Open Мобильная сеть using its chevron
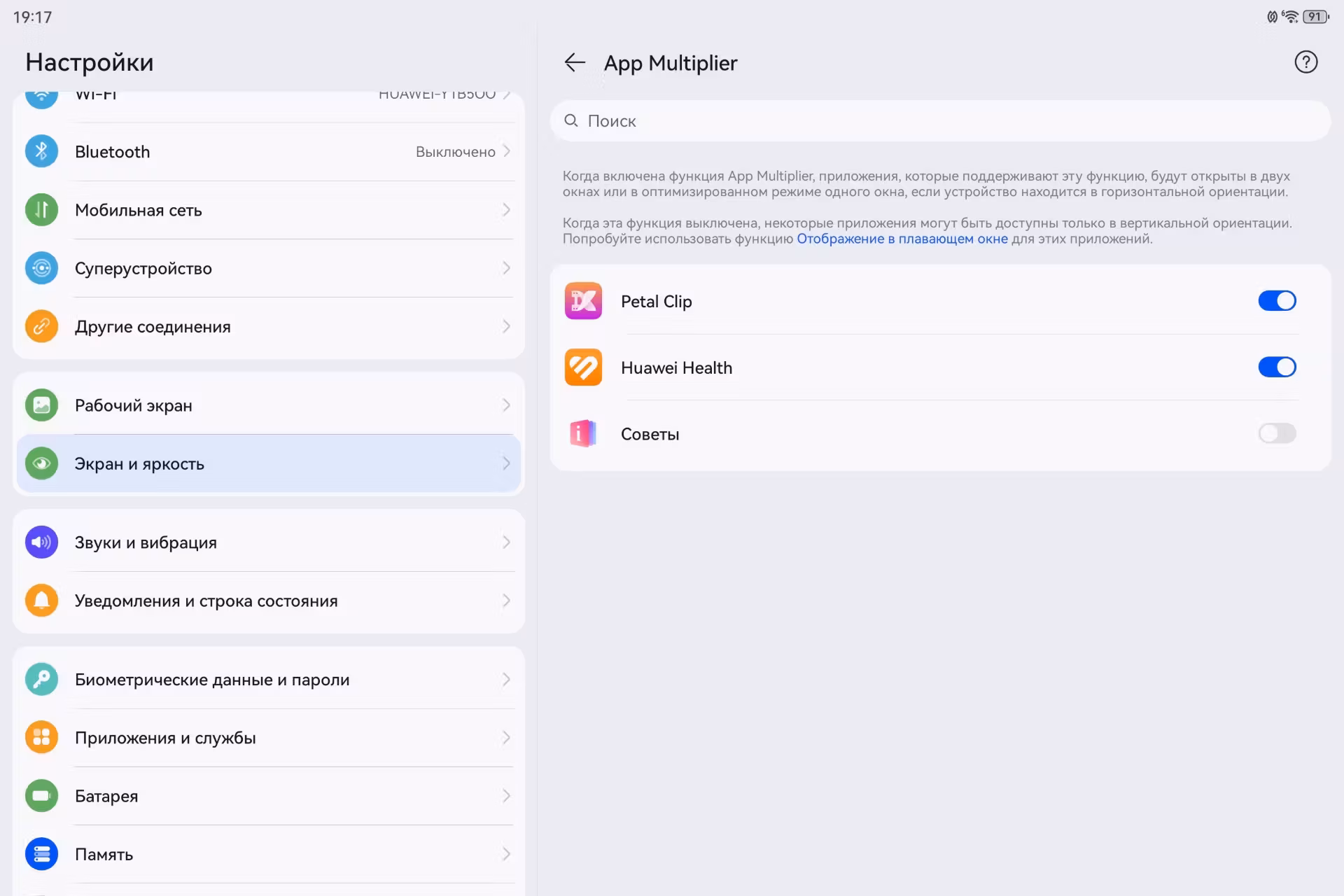1344x896 pixels. [x=506, y=209]
